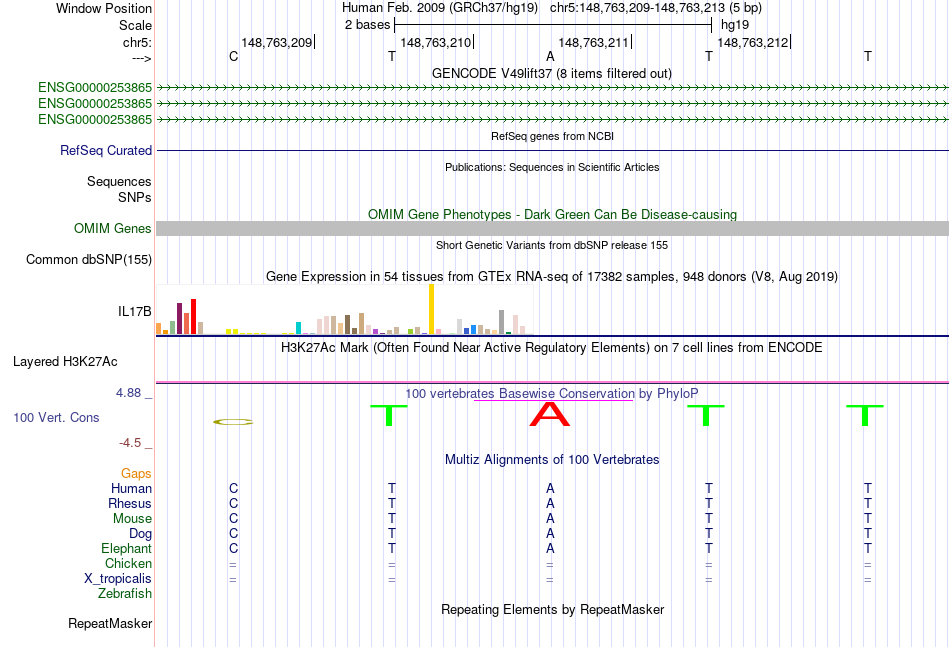Screen dimensions: 950x647
Task: Click the Common dbSNP(155) label
Action: pos(88,259)
